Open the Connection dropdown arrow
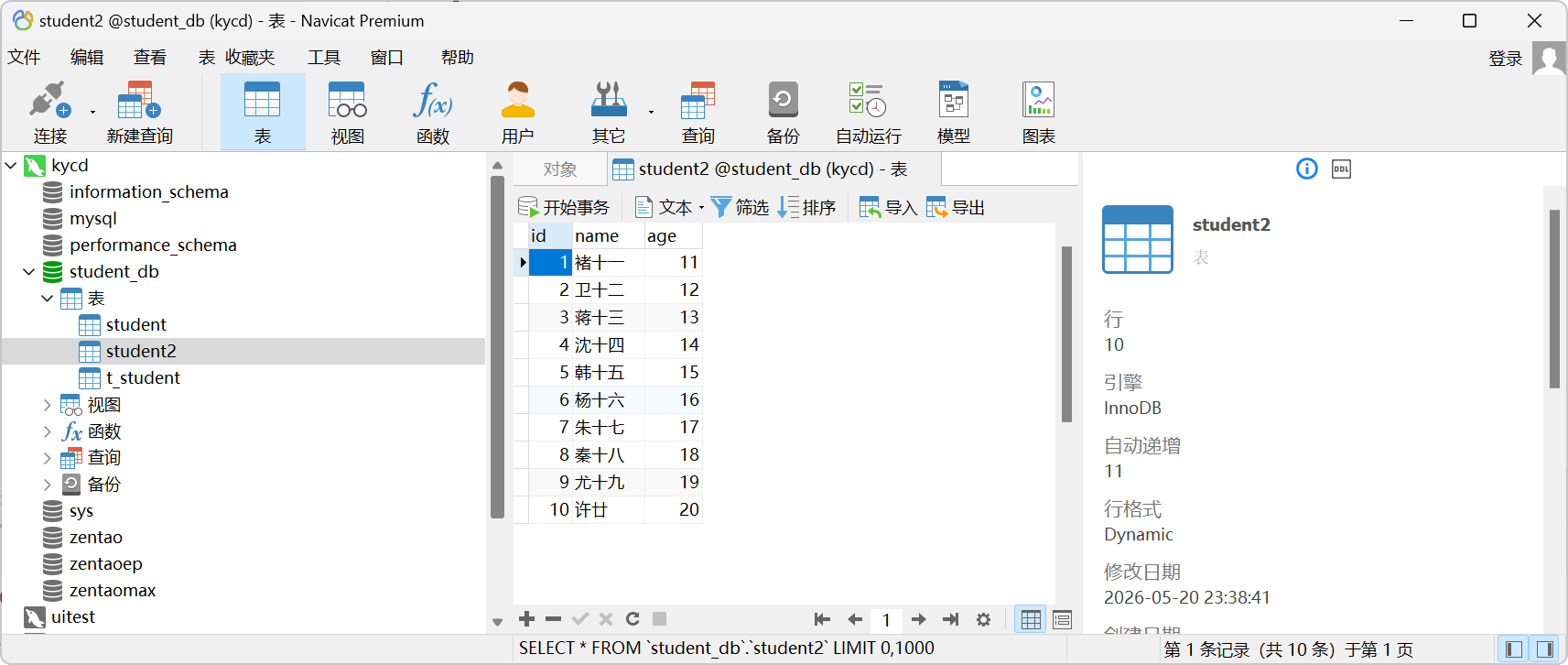This screenshot has height=665, width=1568. coord(92,113)
